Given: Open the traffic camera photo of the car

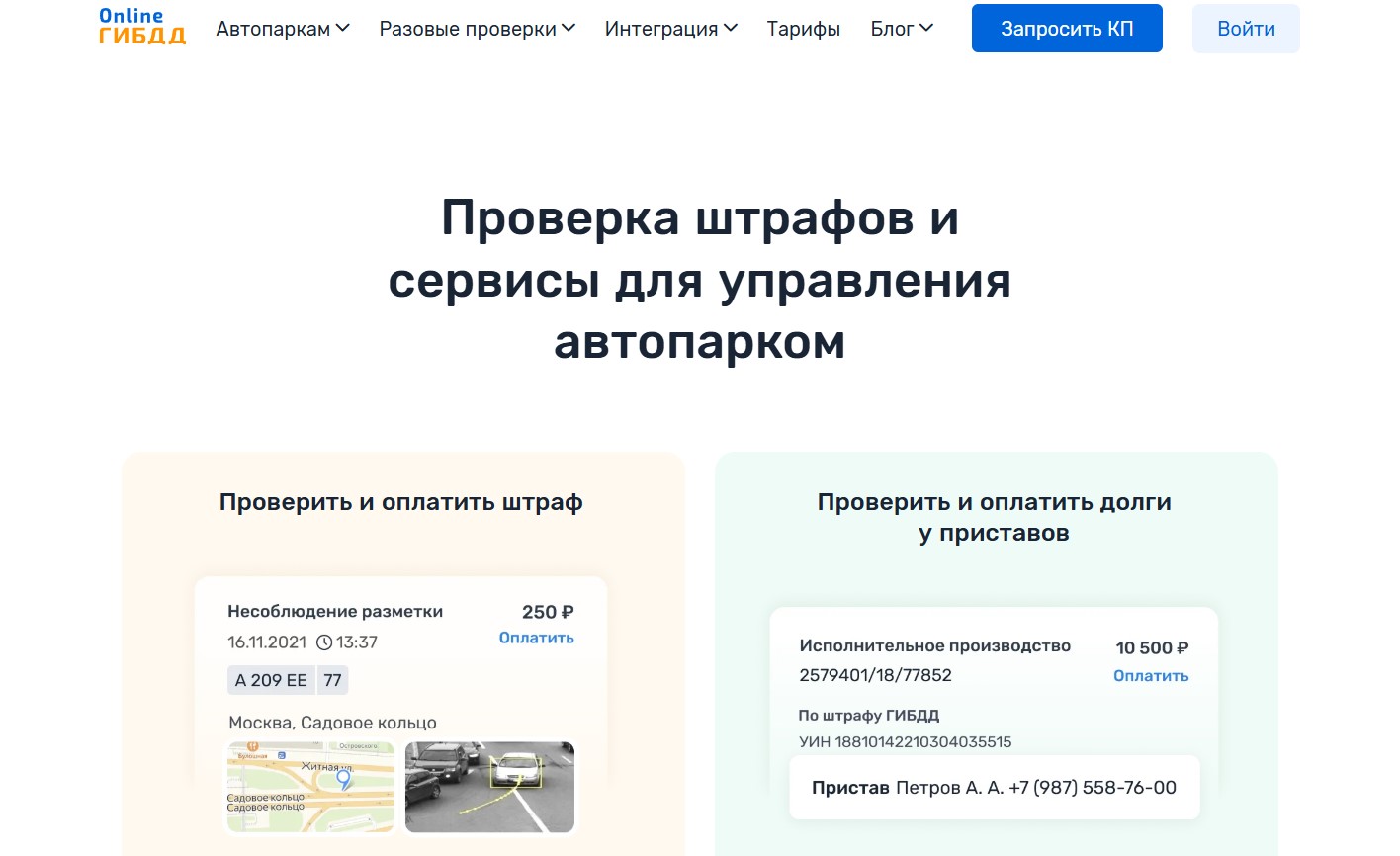Looking at the screenshot, I should (x=489, y=787).
